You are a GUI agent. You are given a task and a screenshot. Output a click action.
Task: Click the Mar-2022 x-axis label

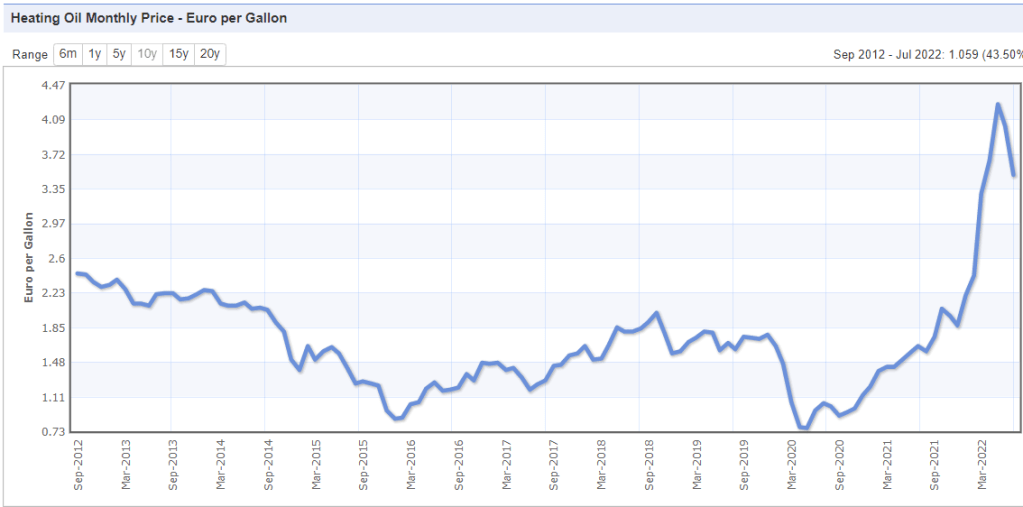[x=981, y=465]
